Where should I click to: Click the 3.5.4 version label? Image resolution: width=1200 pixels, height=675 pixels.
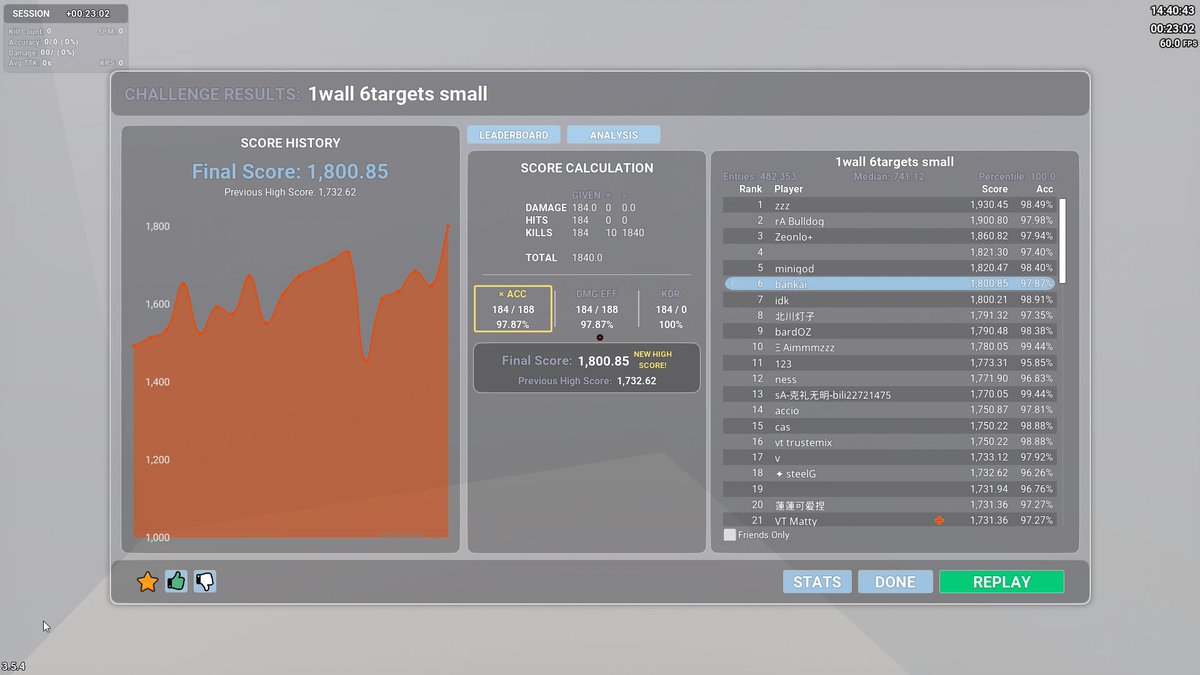coord(13,666)
